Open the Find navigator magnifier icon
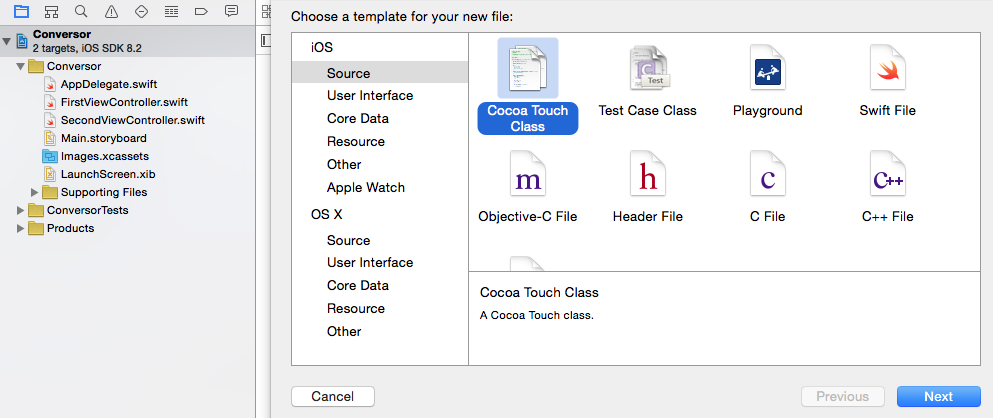 pyautogui.click(x=81, y=11)
